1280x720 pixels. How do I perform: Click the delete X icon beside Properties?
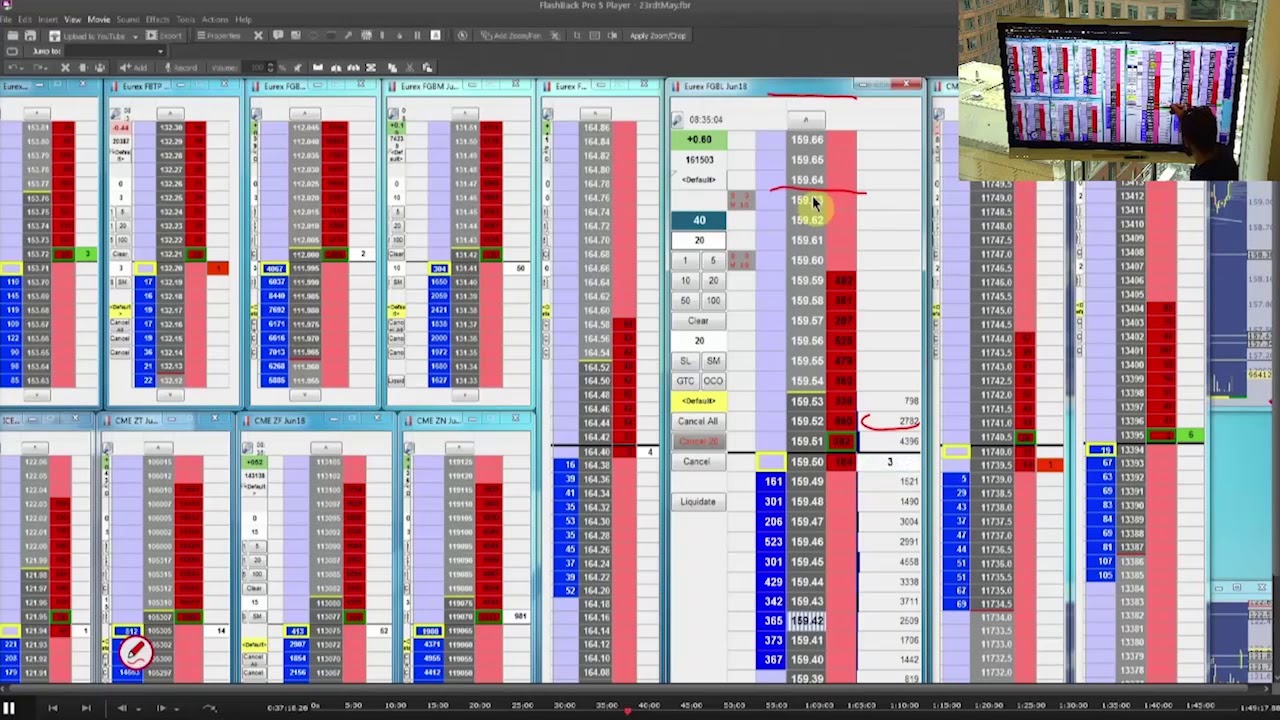[258, 36]
